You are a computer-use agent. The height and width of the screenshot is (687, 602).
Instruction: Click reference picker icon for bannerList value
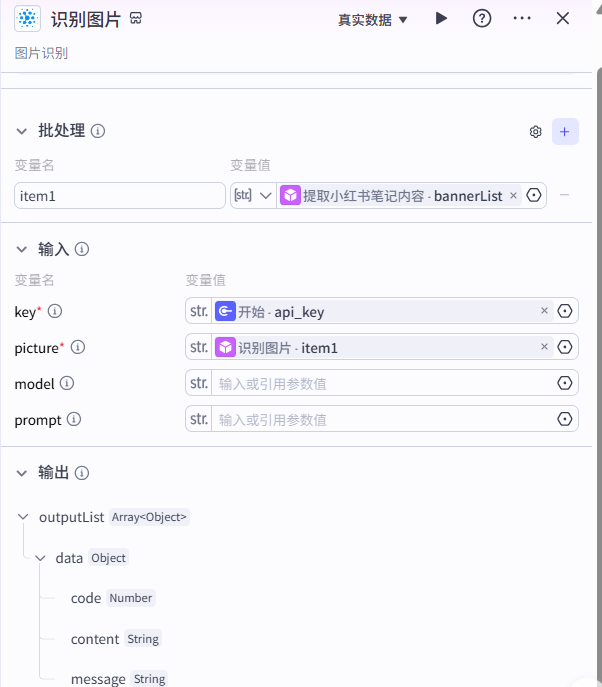pyautogui.click(x=534, y=196)
